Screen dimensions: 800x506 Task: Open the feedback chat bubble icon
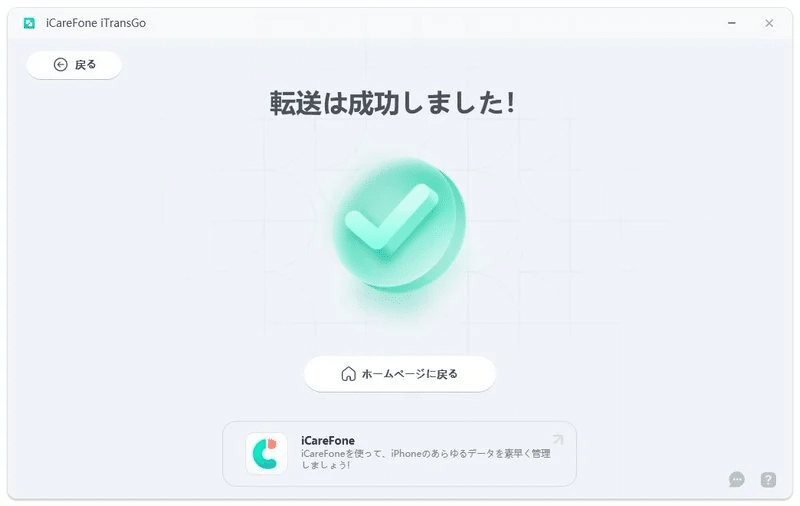[737, 479]
